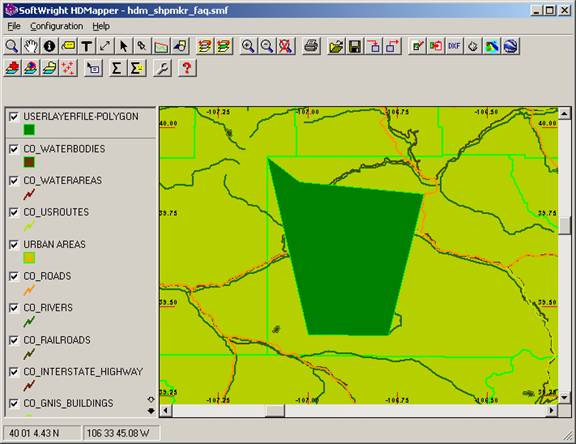
Task: Toggle CO_RAILROADS layer checkbox
Action: coord(14,340)
